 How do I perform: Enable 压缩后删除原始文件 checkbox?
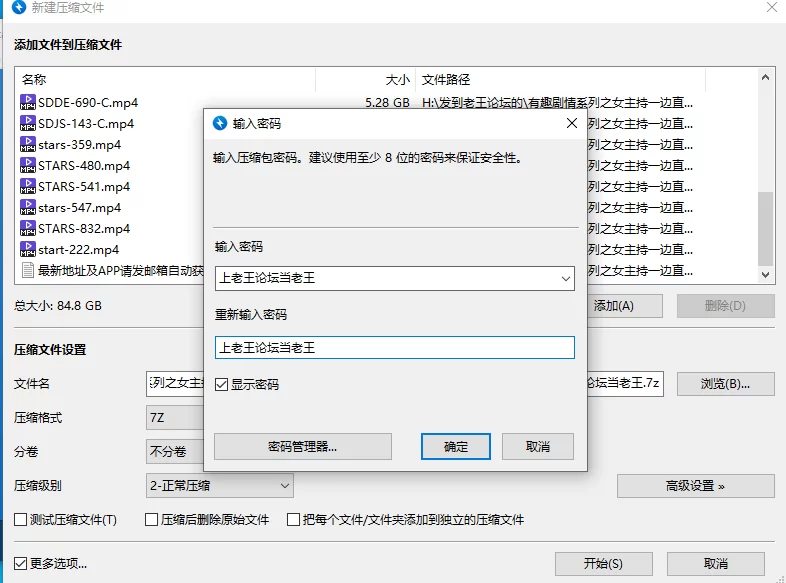[x=151, y=519]
